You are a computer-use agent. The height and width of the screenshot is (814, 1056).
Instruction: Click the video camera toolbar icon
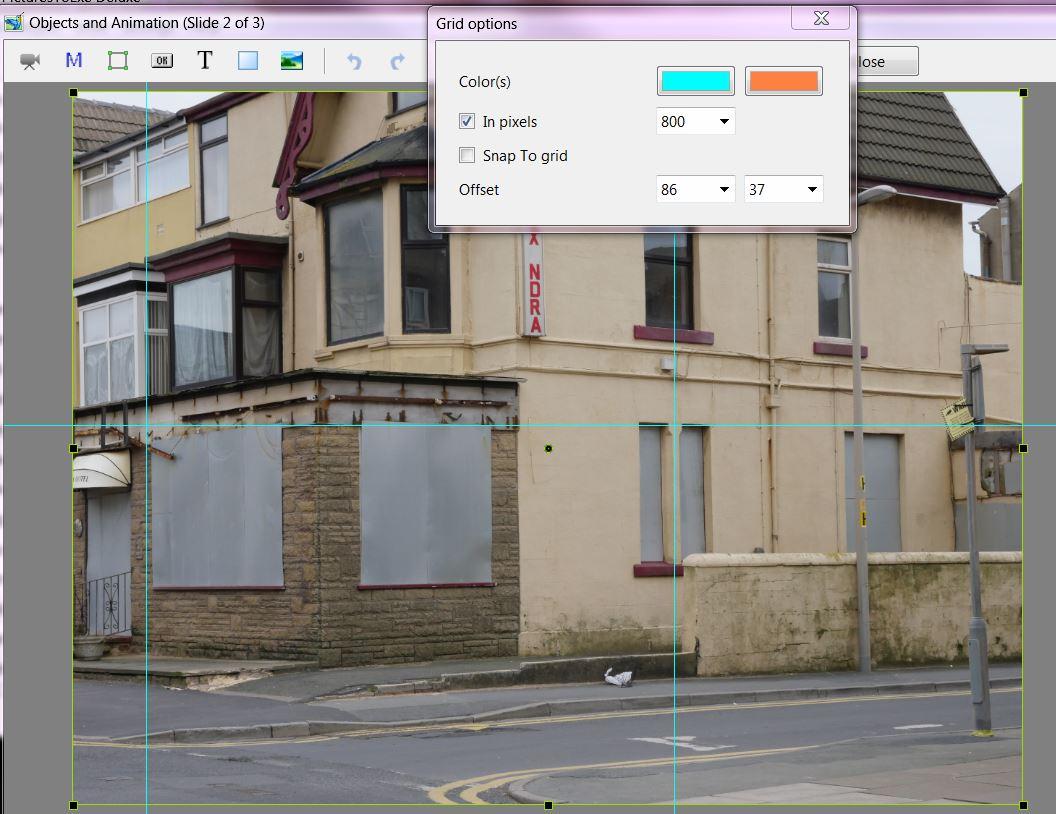(x=30, y=61)
